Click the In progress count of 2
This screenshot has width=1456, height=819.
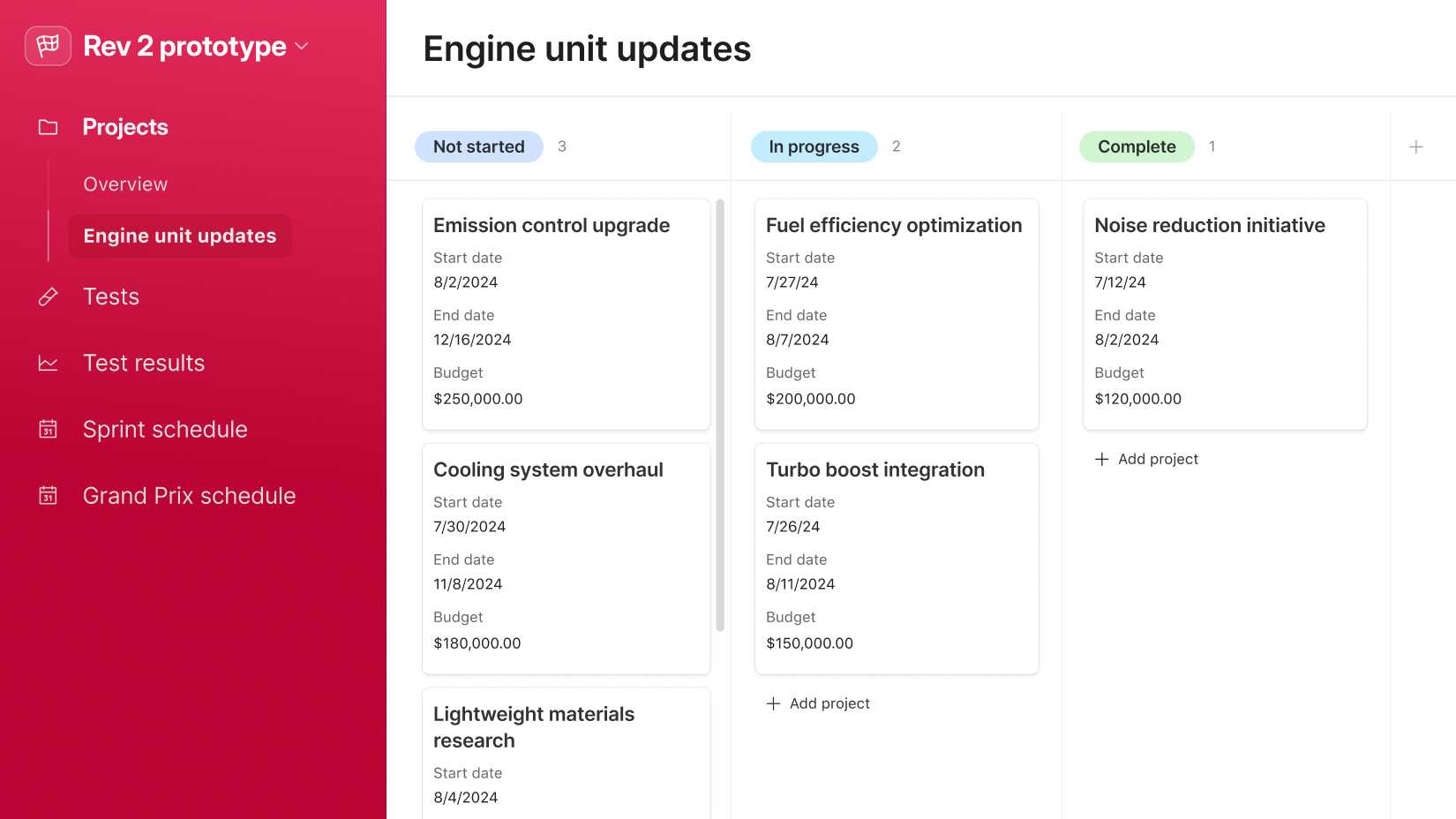coord(897,147)
